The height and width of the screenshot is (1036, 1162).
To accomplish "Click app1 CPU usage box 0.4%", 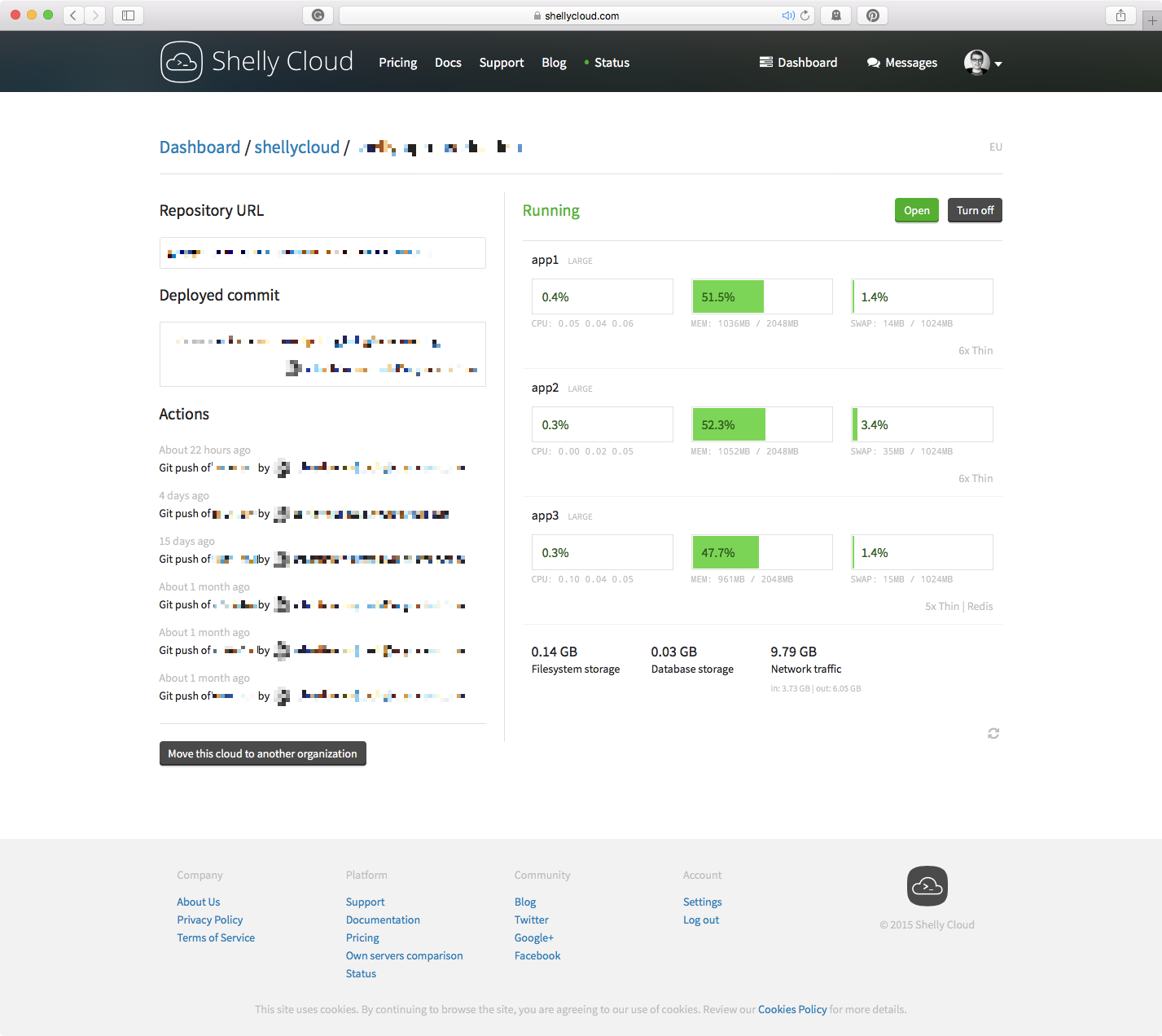I will pyautogui.click(x=603, y=296).
